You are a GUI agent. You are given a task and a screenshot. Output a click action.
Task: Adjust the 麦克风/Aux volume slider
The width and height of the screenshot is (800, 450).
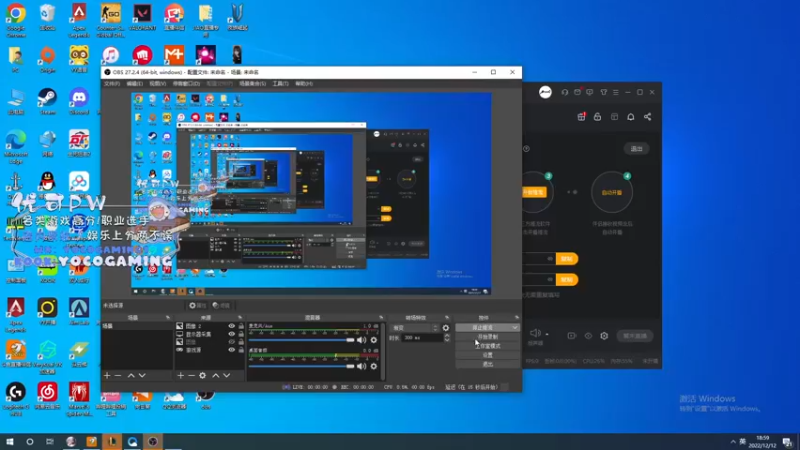coord(301,340)
